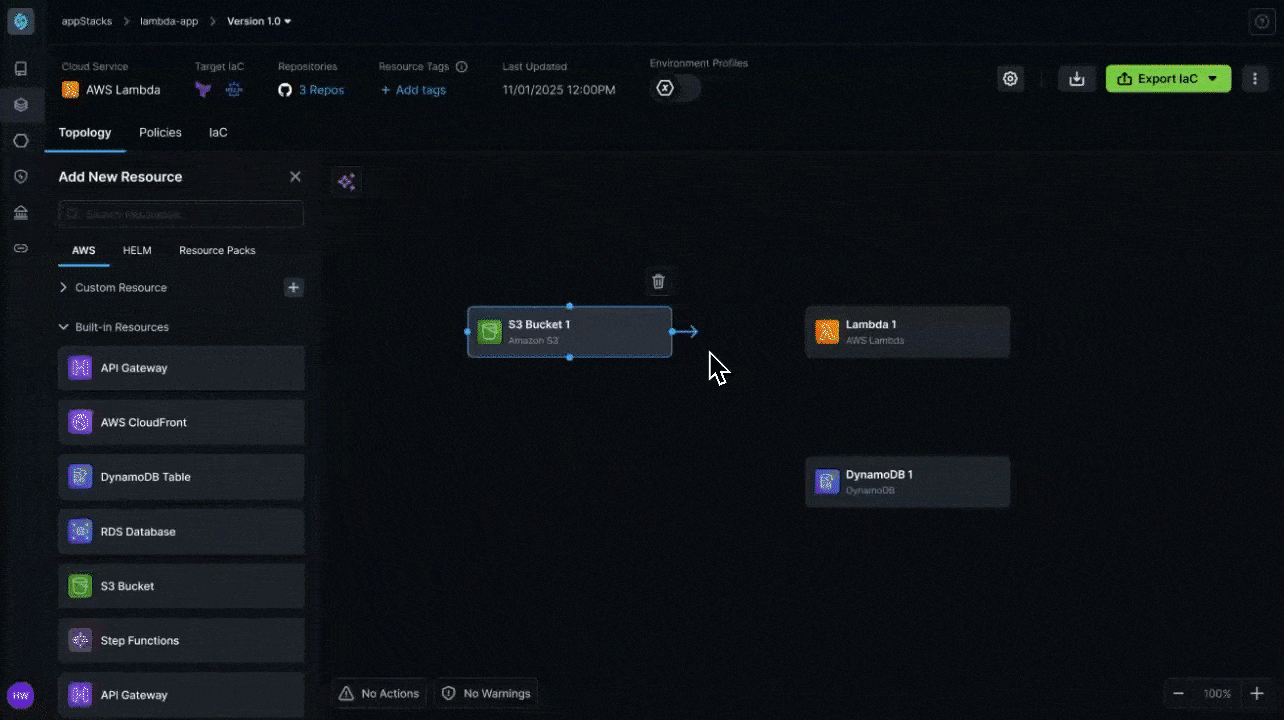The height and width of the screenshot is (720, 1284).
Task: Open the bank building sidebar icon
Action: click(x=21, y=212)
